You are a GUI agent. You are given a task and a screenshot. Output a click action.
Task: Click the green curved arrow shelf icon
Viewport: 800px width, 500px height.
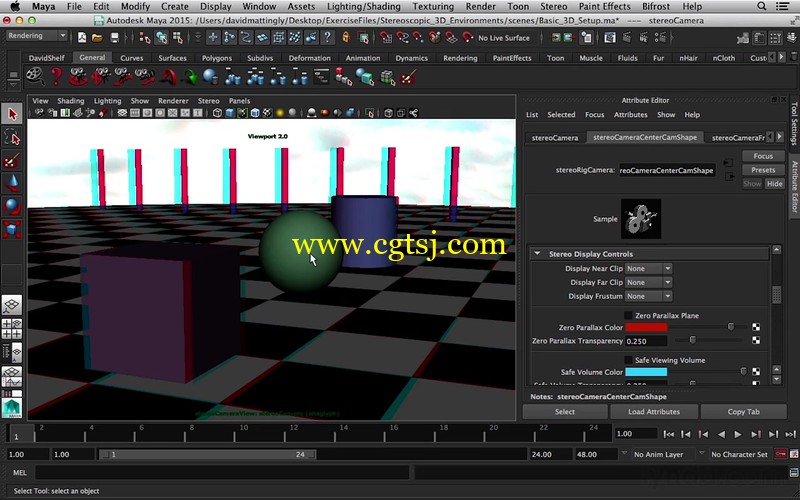tap(190, 77)
